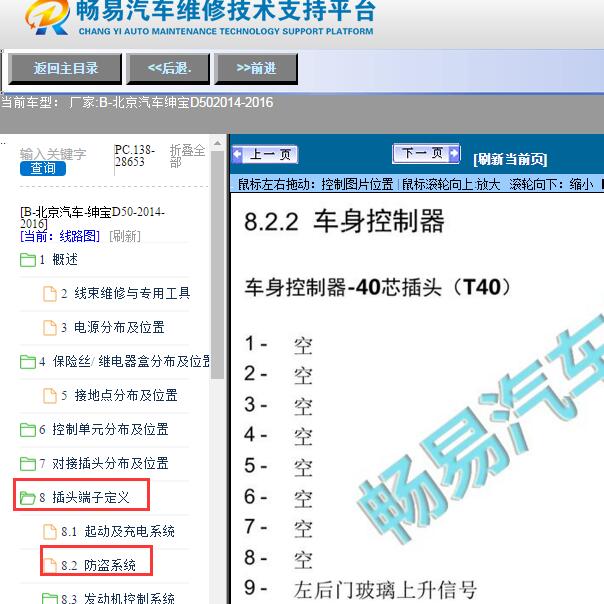The width and height of the screenshot is (604, 604).
Task: Click sidebar scrollbar up arrow
Action: pyautogui.click(x=217, y=143)
